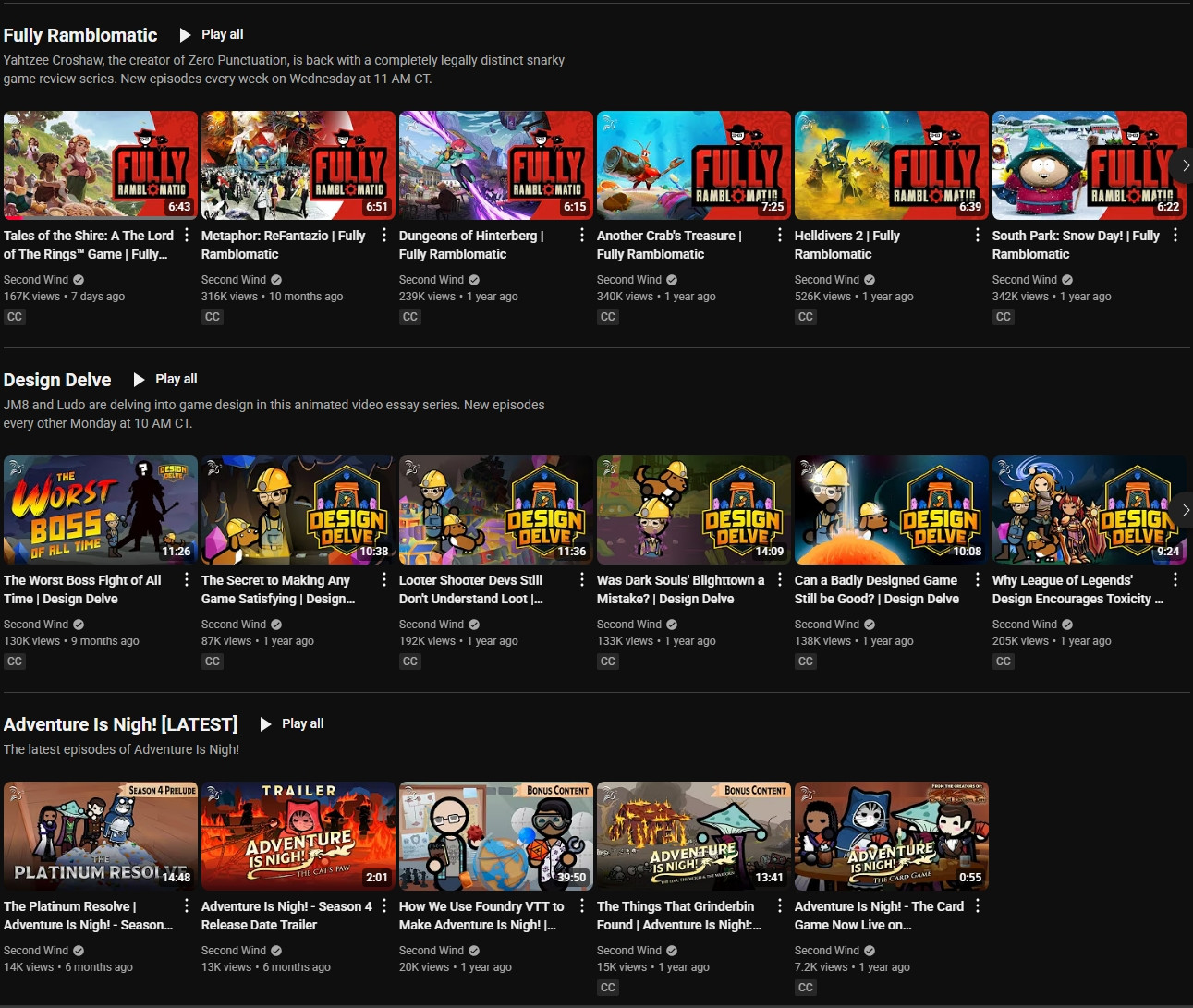Open options menu for Metaphor: ReFantazio video
Screen dimensions: 1193x1008
(x=384, y=235)
